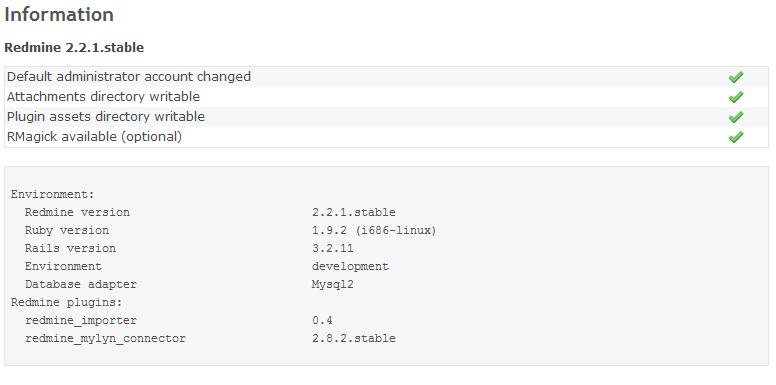The width and height of the screenshot is (776, 385).
Task: Click the development environment value
Action: (x=350, y=267)
